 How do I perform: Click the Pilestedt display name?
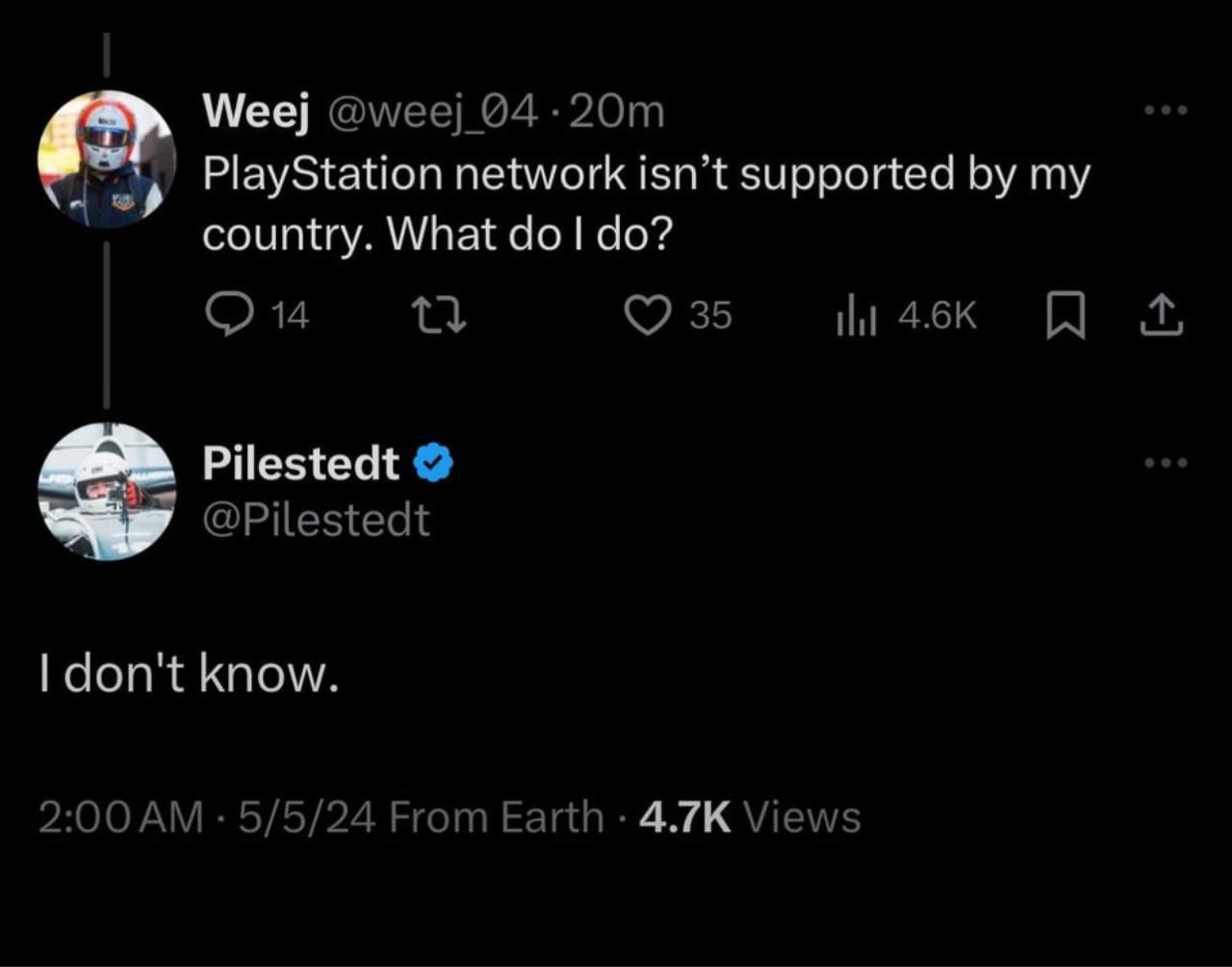click(x=300, y=465)
